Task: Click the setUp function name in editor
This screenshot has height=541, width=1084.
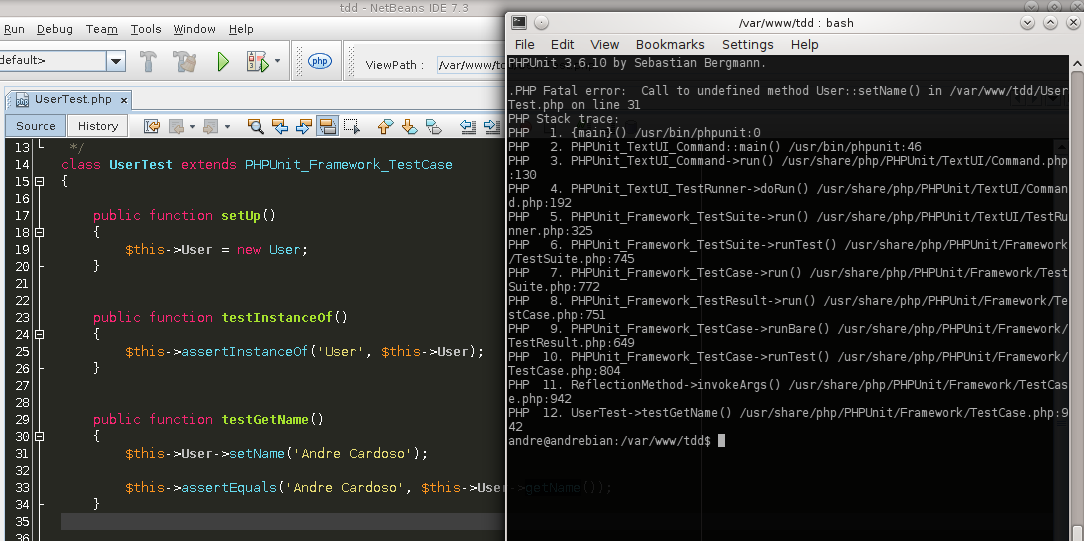Action: (241, 216)
